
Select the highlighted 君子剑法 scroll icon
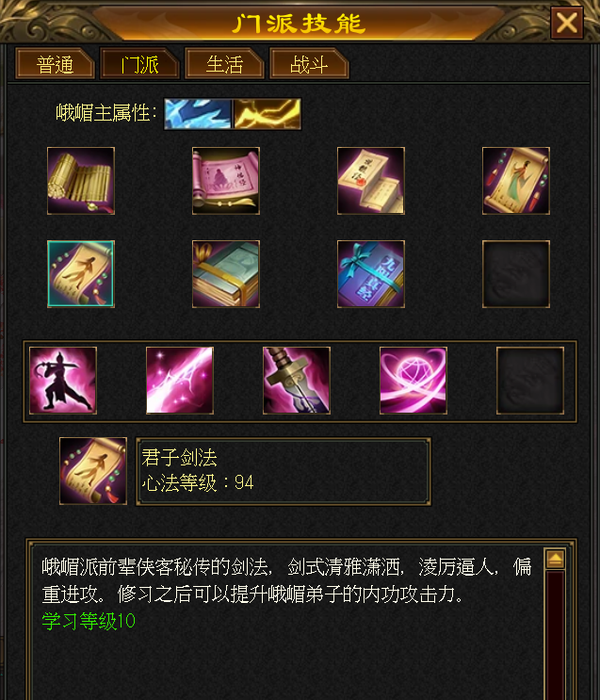coord(81,274)
